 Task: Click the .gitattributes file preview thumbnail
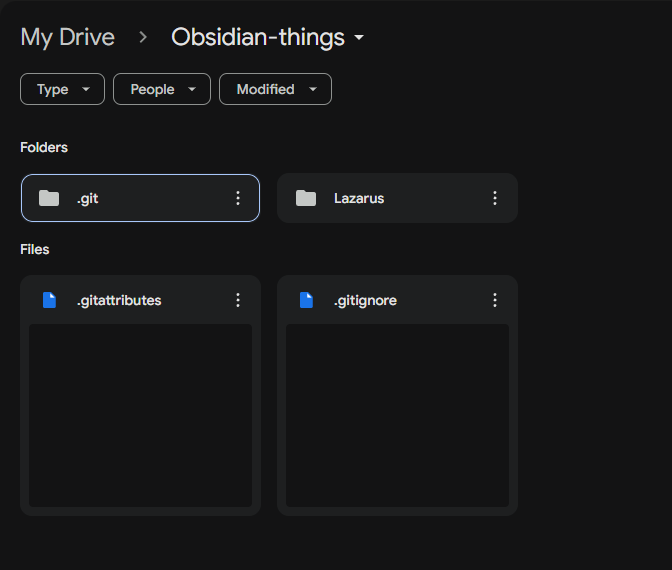point(140,414)
